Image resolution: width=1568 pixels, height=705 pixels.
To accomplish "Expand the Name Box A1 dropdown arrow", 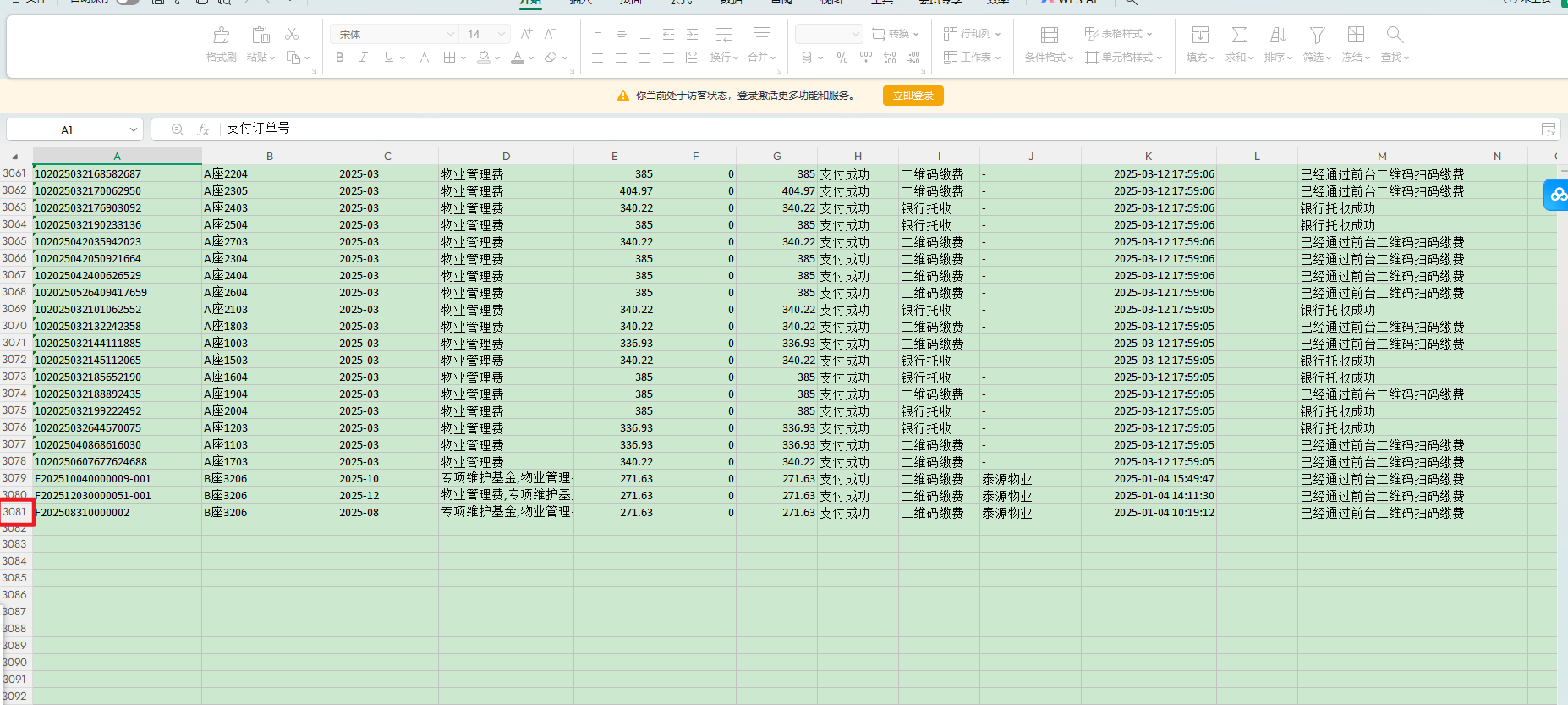I will point(134,129).
